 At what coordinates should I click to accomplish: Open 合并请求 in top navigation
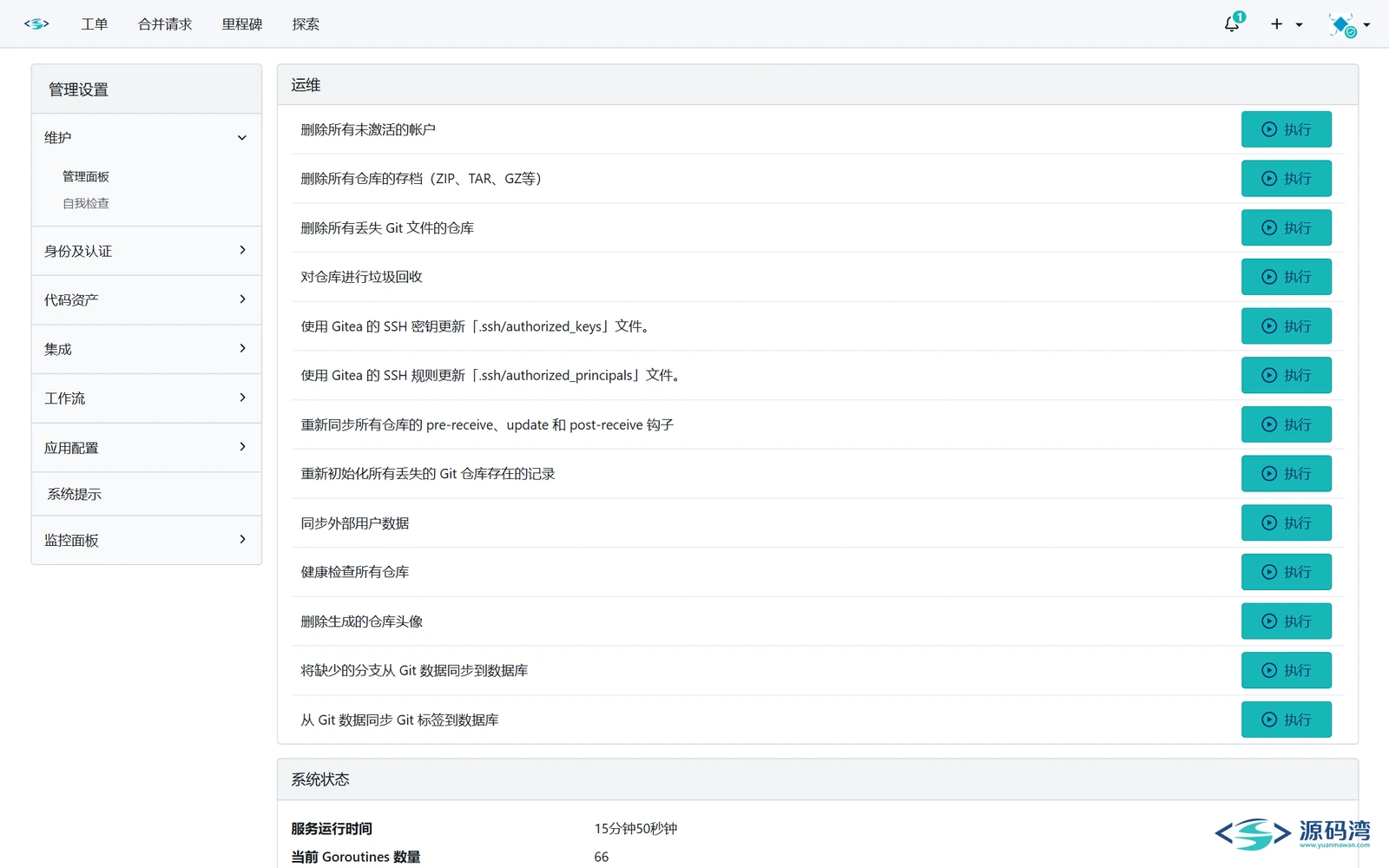[165, 24]
